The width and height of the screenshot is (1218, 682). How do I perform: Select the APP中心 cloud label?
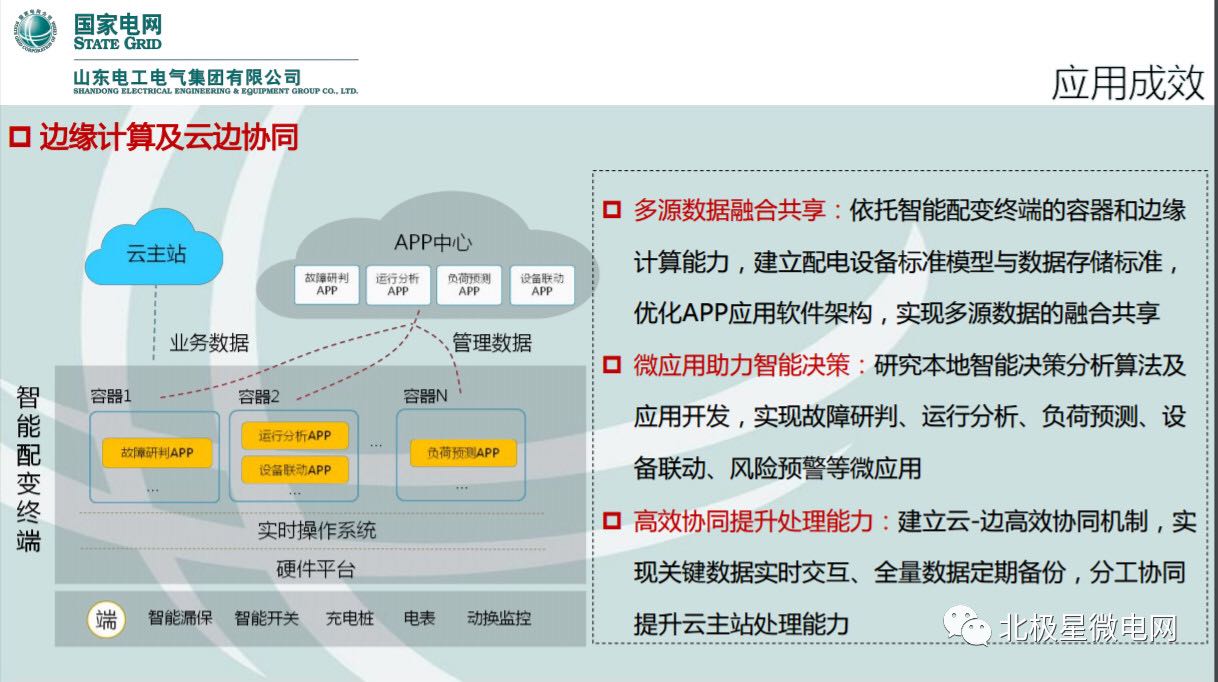tap(433, 242)
